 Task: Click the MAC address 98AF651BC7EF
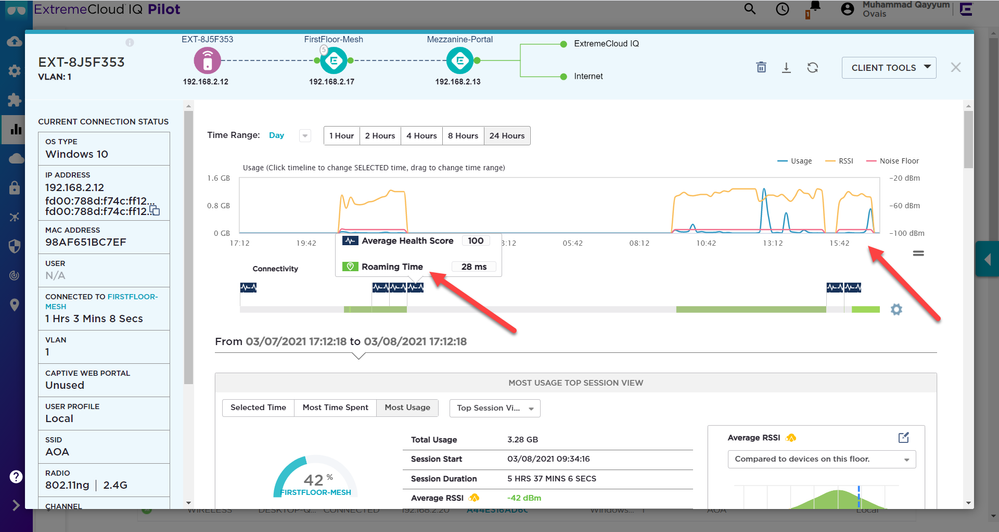pos(85,243)
